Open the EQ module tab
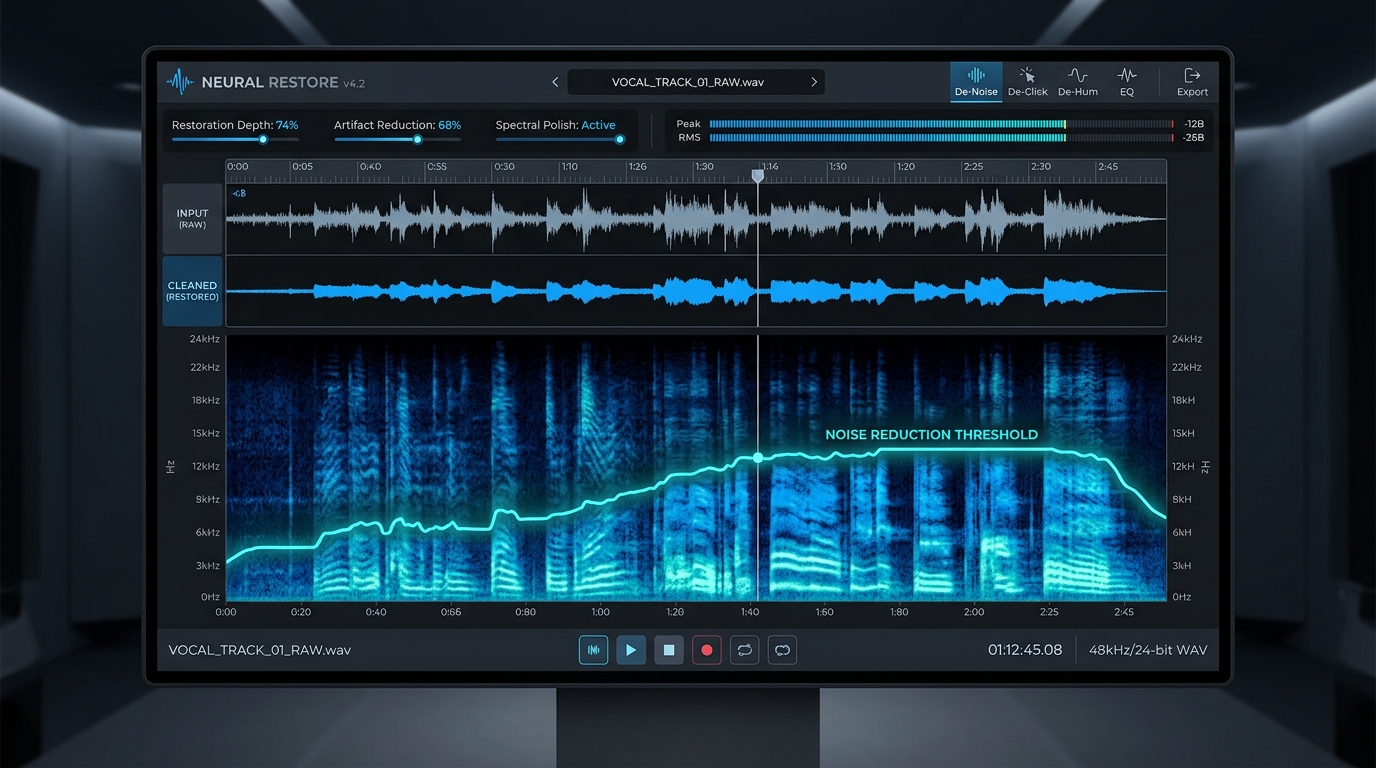Image resolution: width=1376 pixels, height=768 pixels. [1127, 82]
